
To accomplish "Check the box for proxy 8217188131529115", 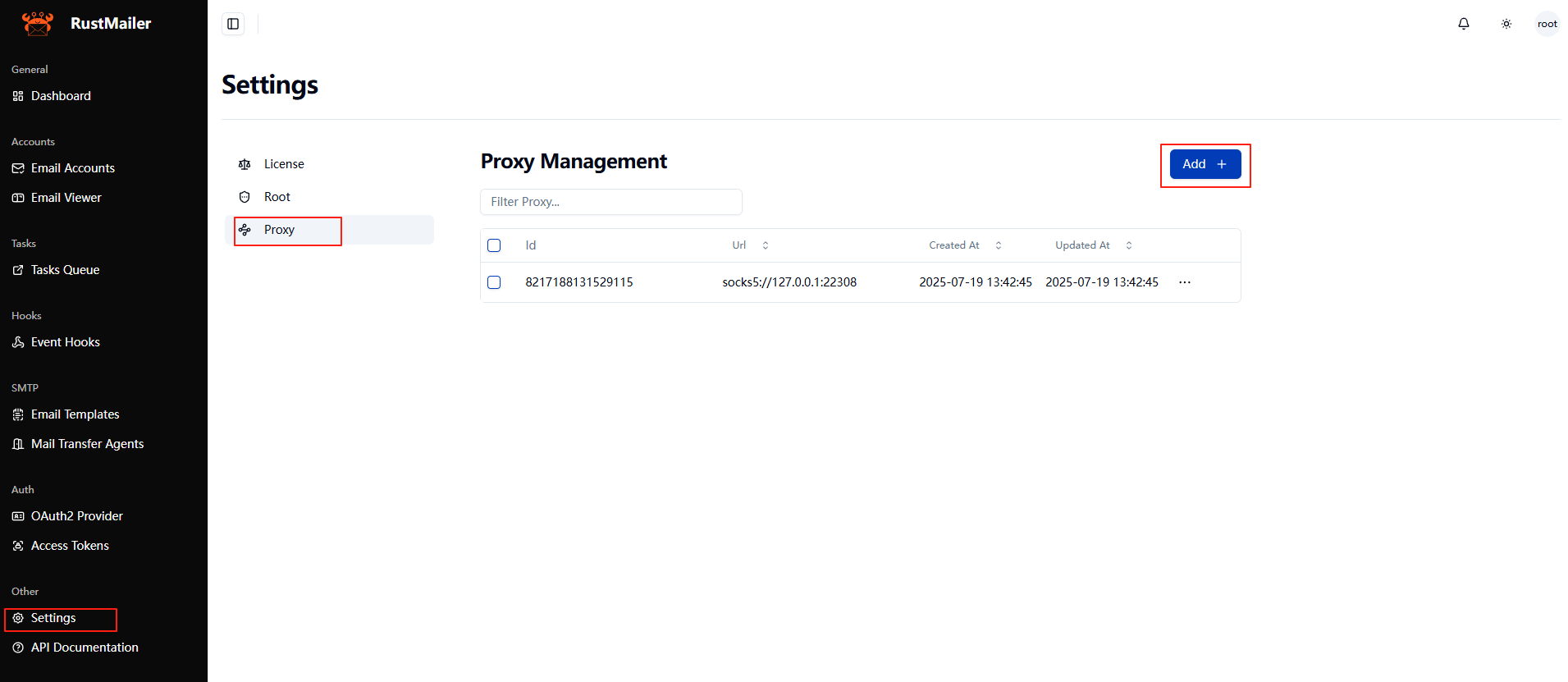I will coord(494,282).
